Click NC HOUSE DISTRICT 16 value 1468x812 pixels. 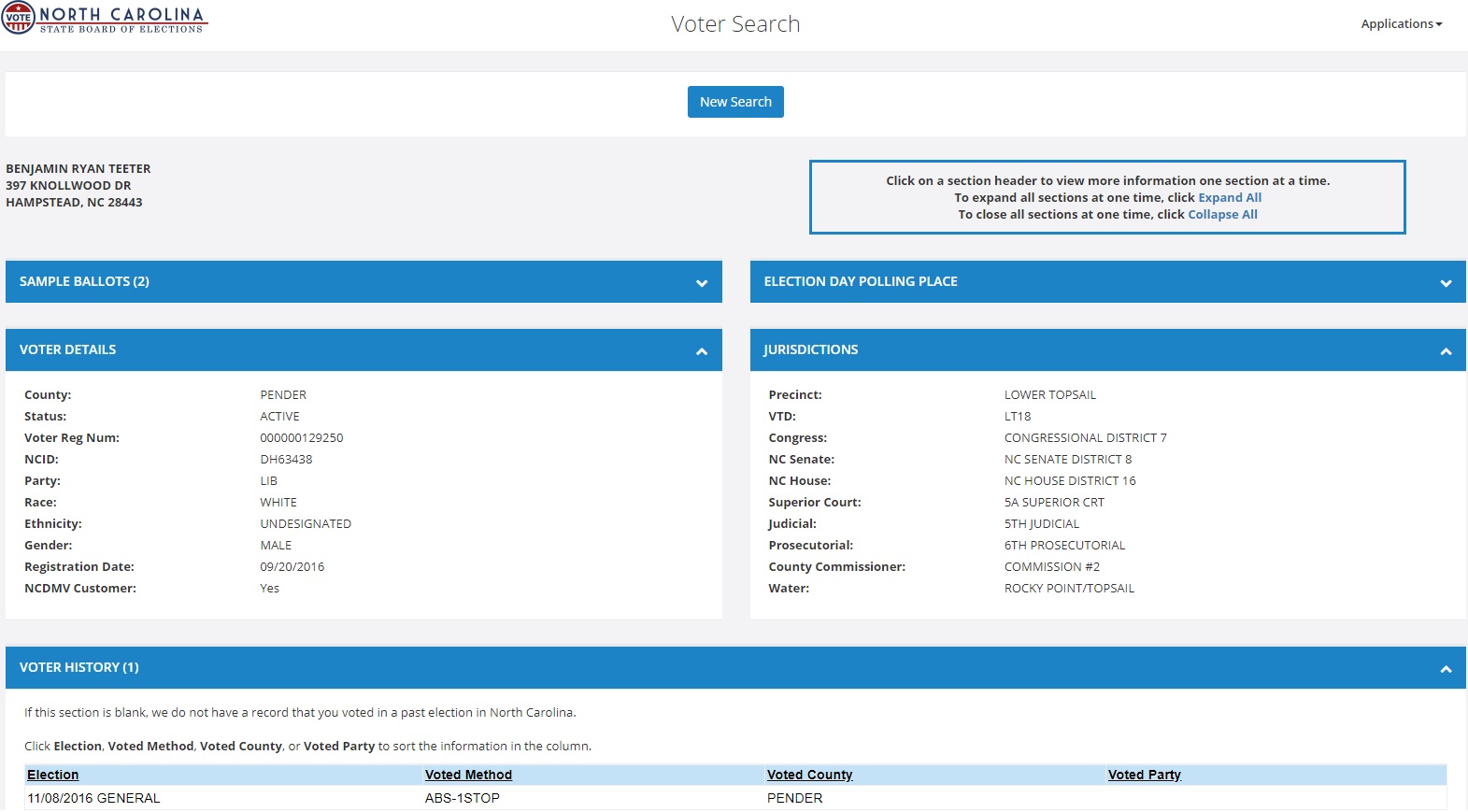point(1070,481)
